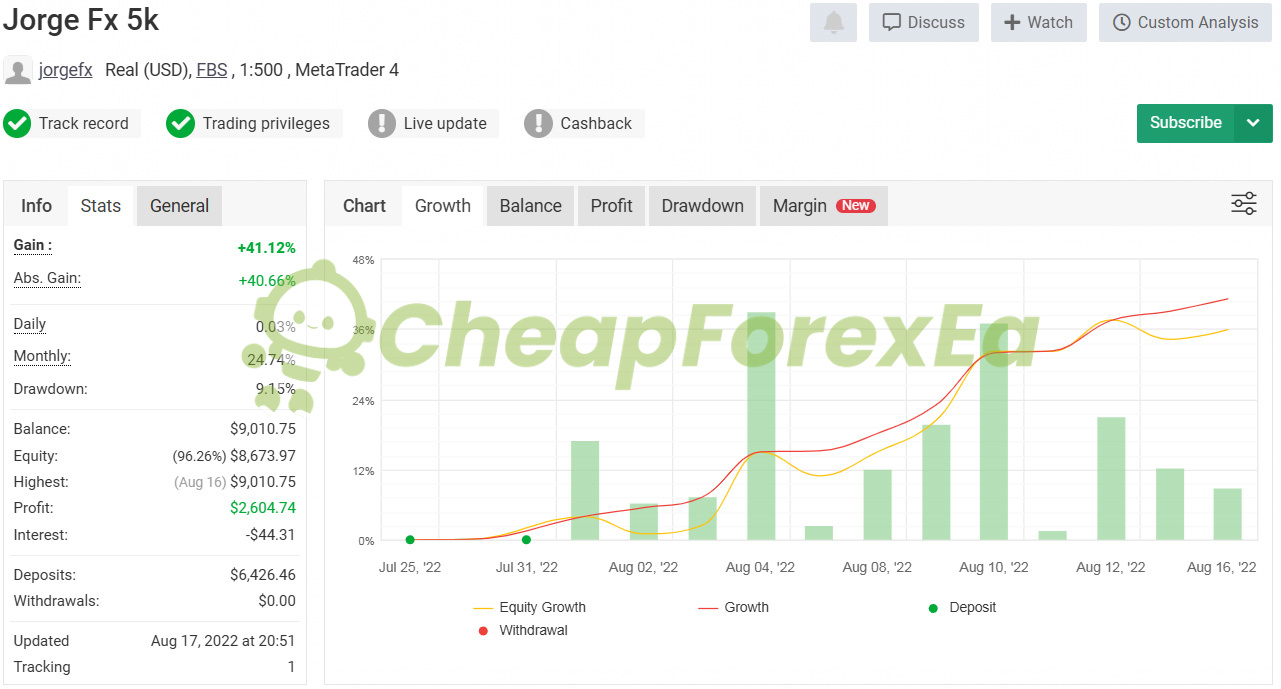1281x689 pixels.
Task: Click the Track record label
Action: pos(84,124)
